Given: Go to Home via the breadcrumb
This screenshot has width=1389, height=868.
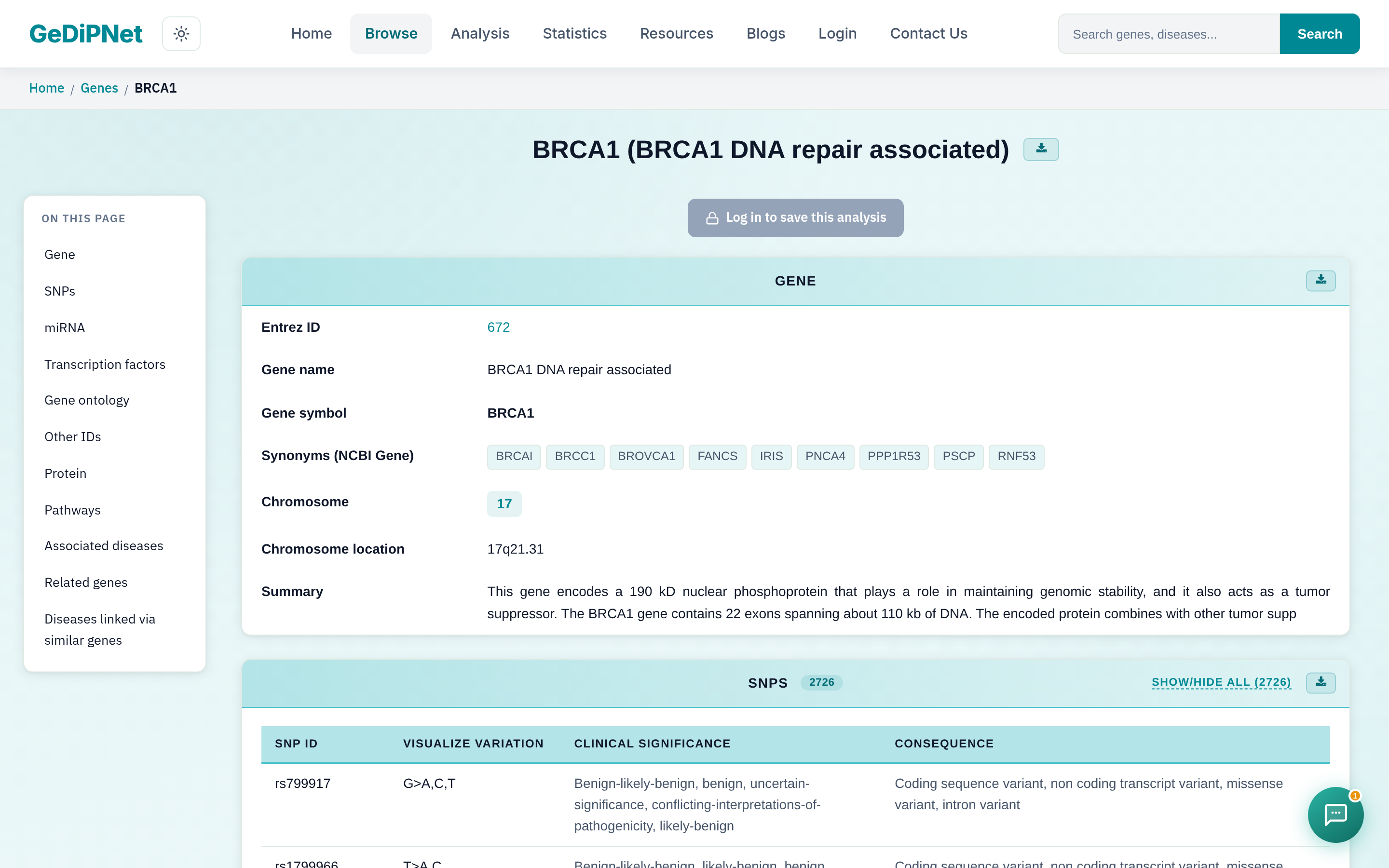Looking at the screenshot, I should click(46, 88).
